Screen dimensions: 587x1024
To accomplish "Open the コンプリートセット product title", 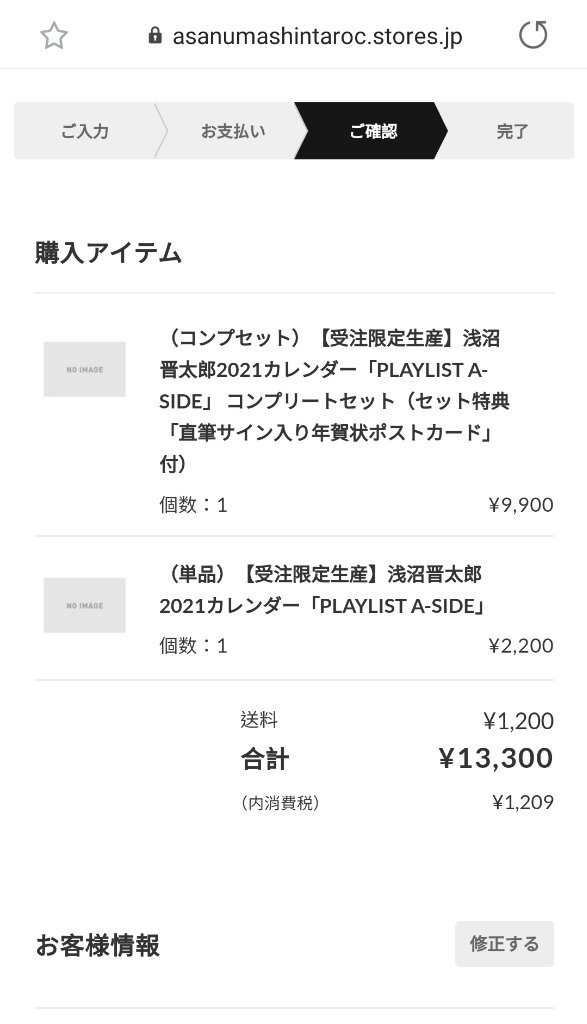I will pyautogui.click(x=334, y=401).
